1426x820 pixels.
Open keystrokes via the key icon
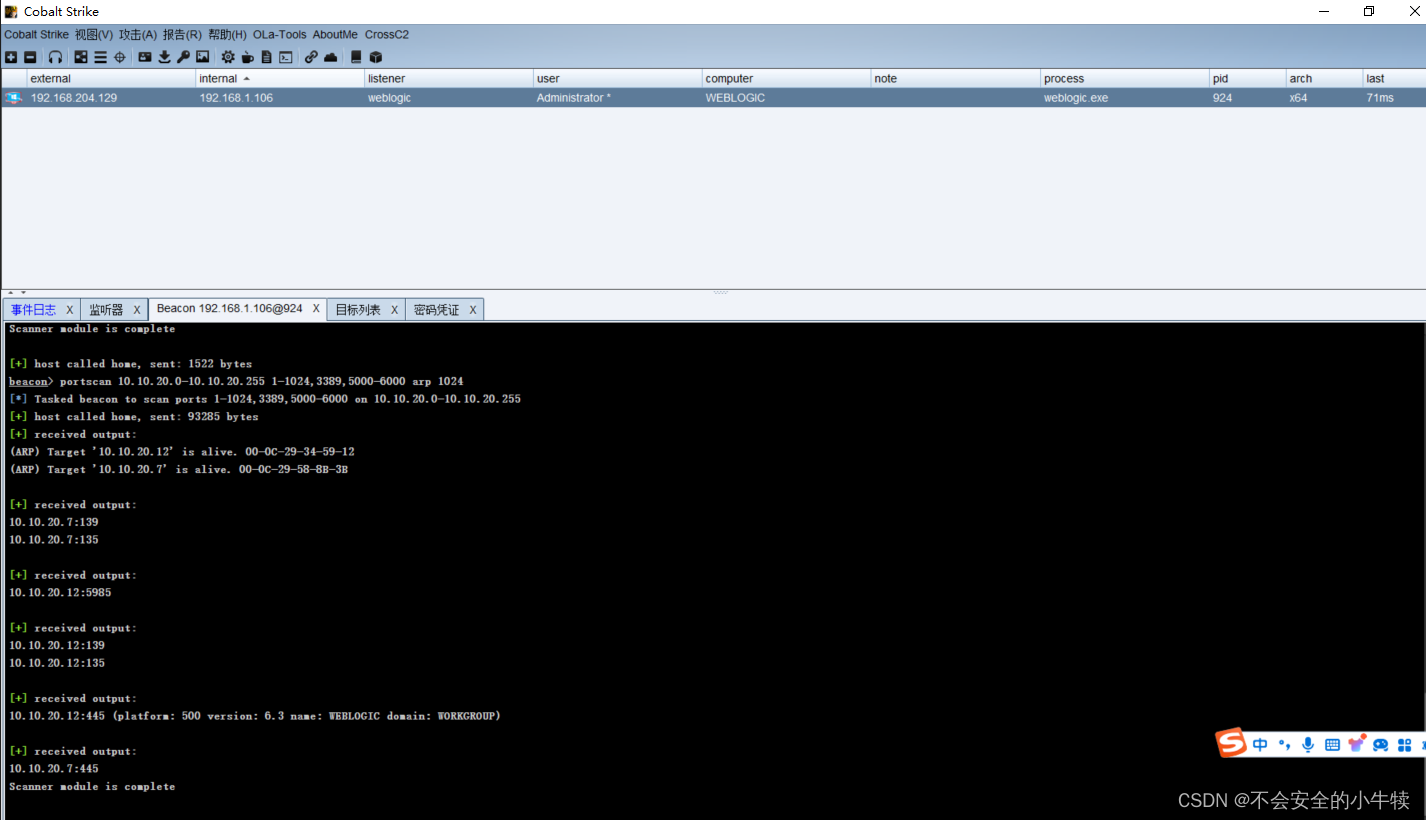click(x=183, y=57)
